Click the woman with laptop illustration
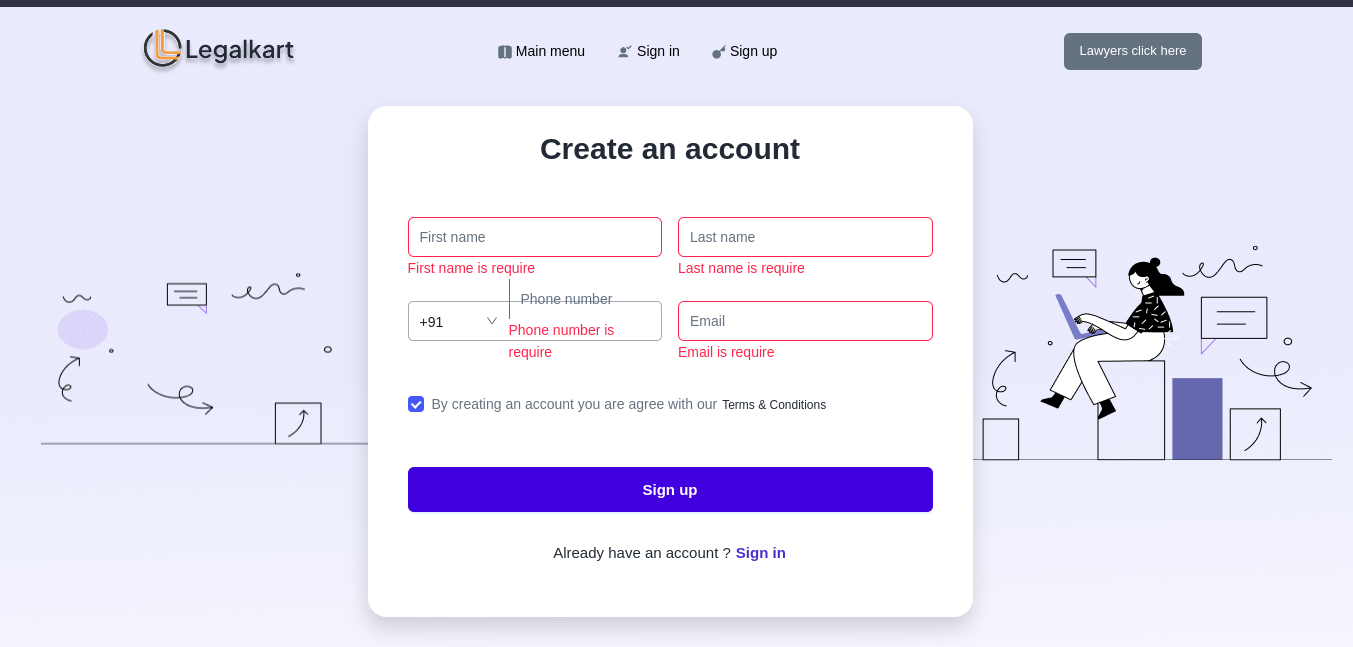This screenshot has width=1353, height=647. pos(1115,335)
